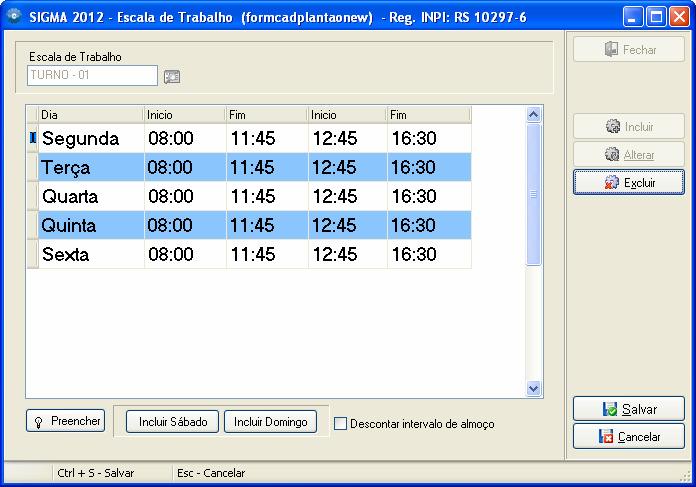Click the Preencher button
This screenshot has width=696, height=487.
(66, 420)
